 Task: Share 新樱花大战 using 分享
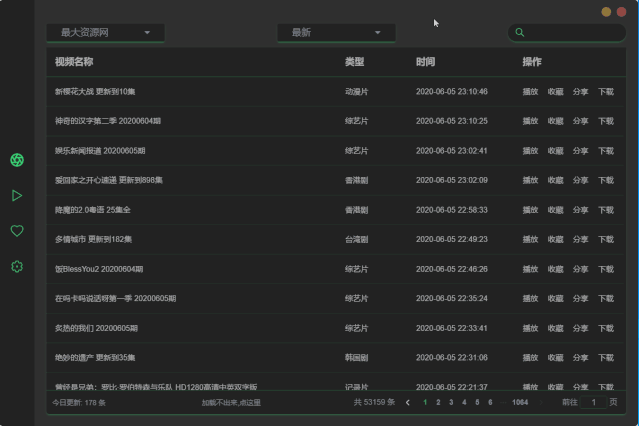click(x=580, y=92)
